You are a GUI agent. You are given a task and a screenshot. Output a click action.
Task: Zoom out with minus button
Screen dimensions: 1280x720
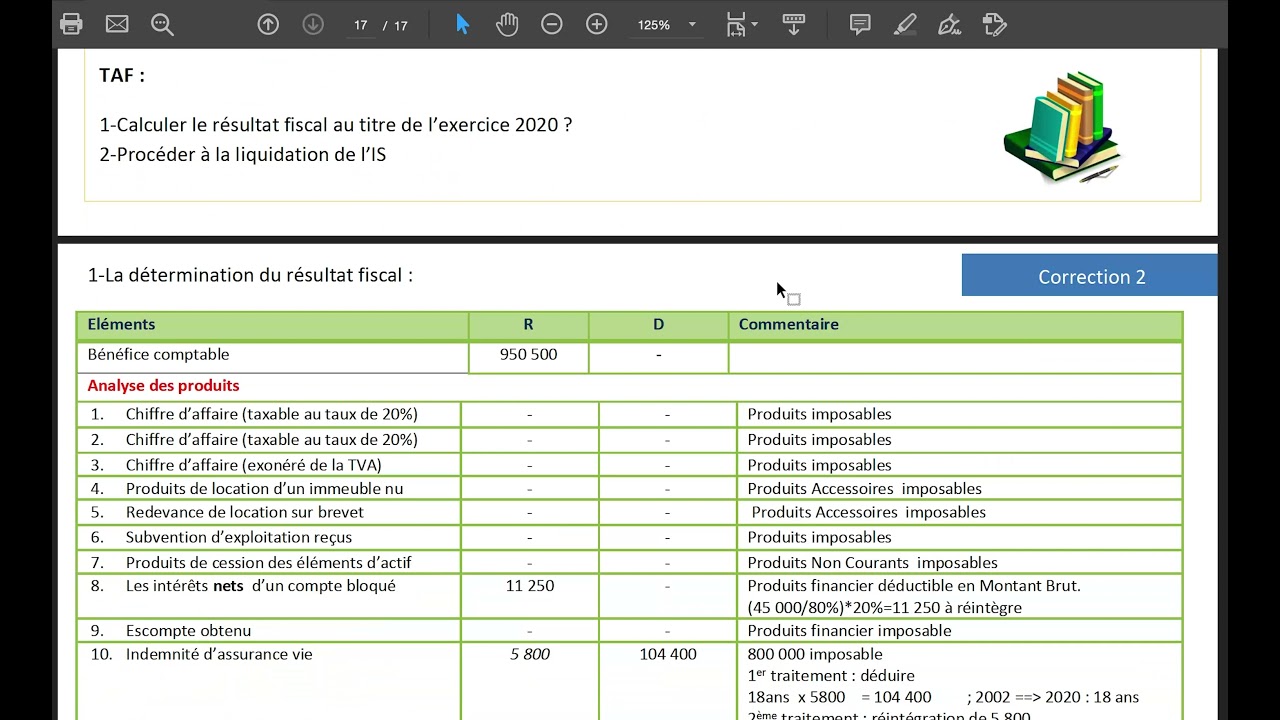tap(552, 24)
